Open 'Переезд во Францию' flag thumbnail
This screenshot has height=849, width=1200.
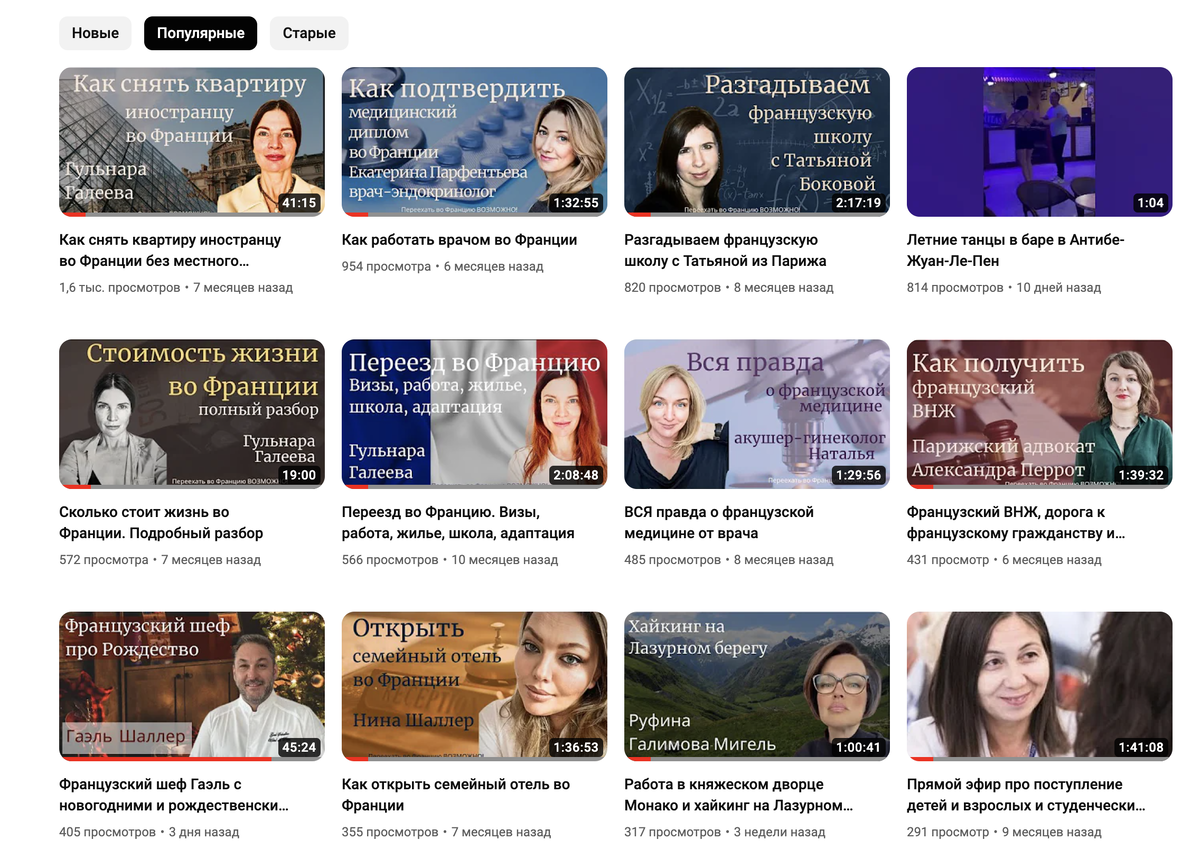click(x=474, y=414)
